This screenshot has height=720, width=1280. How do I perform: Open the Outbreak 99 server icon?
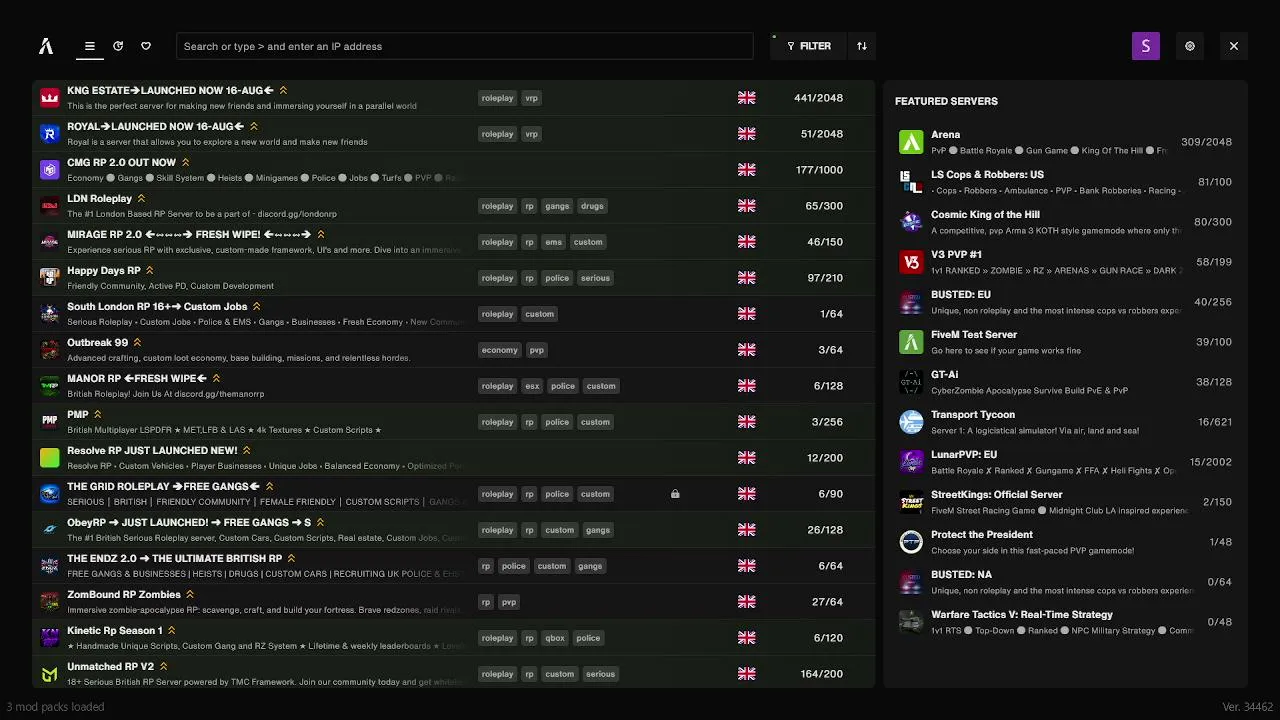[x=50, y=350]
